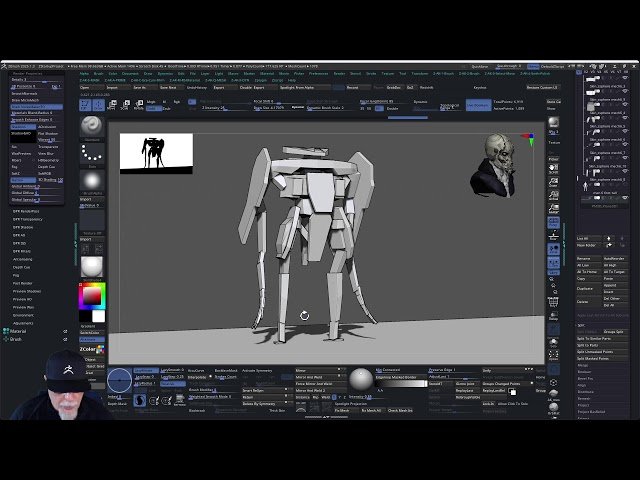640x480 pixels.
Task: Toggle the Shadows render option
Action: [23, 127]
